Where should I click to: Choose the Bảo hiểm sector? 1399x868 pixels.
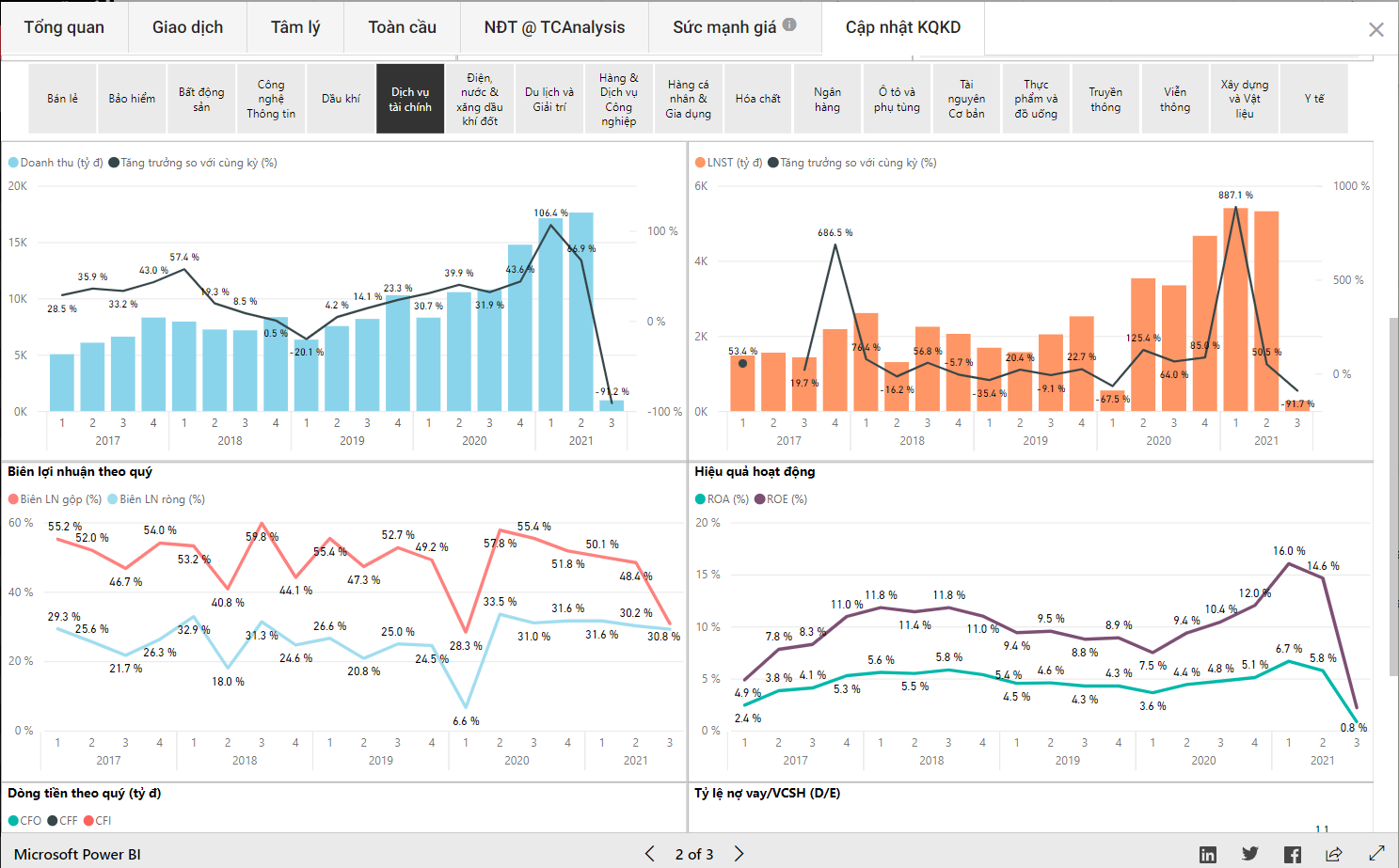pyautogui.click(x=132, y=99)
